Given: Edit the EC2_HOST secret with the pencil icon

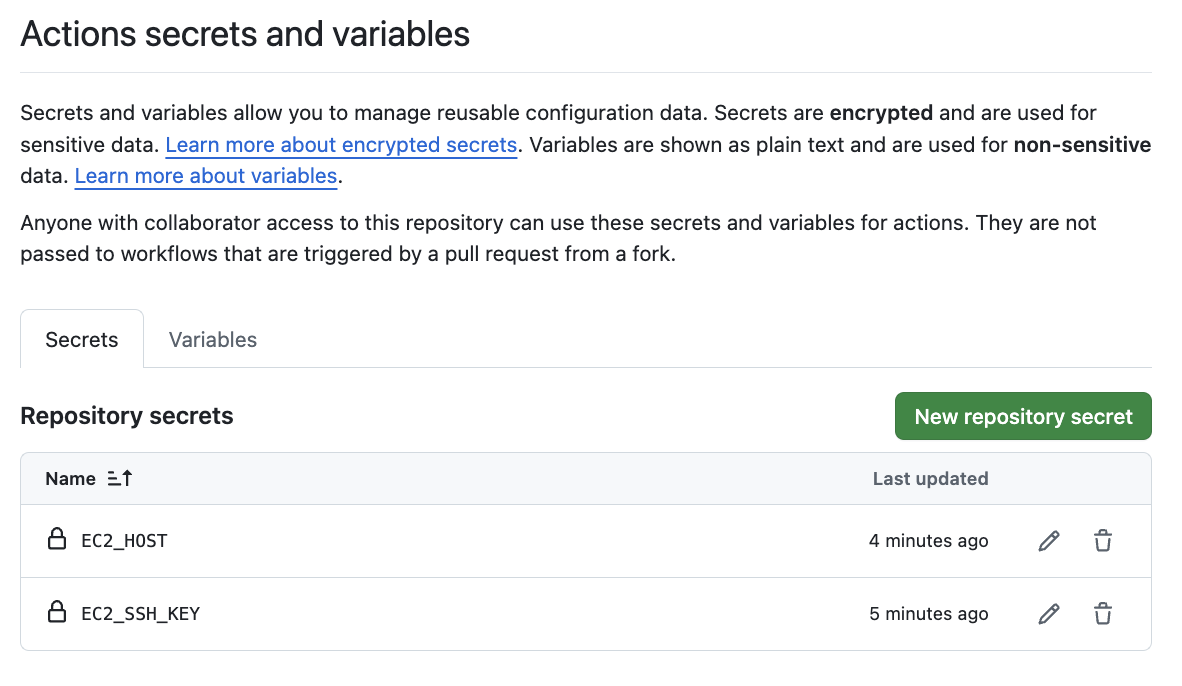Looking at the screenshot, I should [x=1048, y=541].
